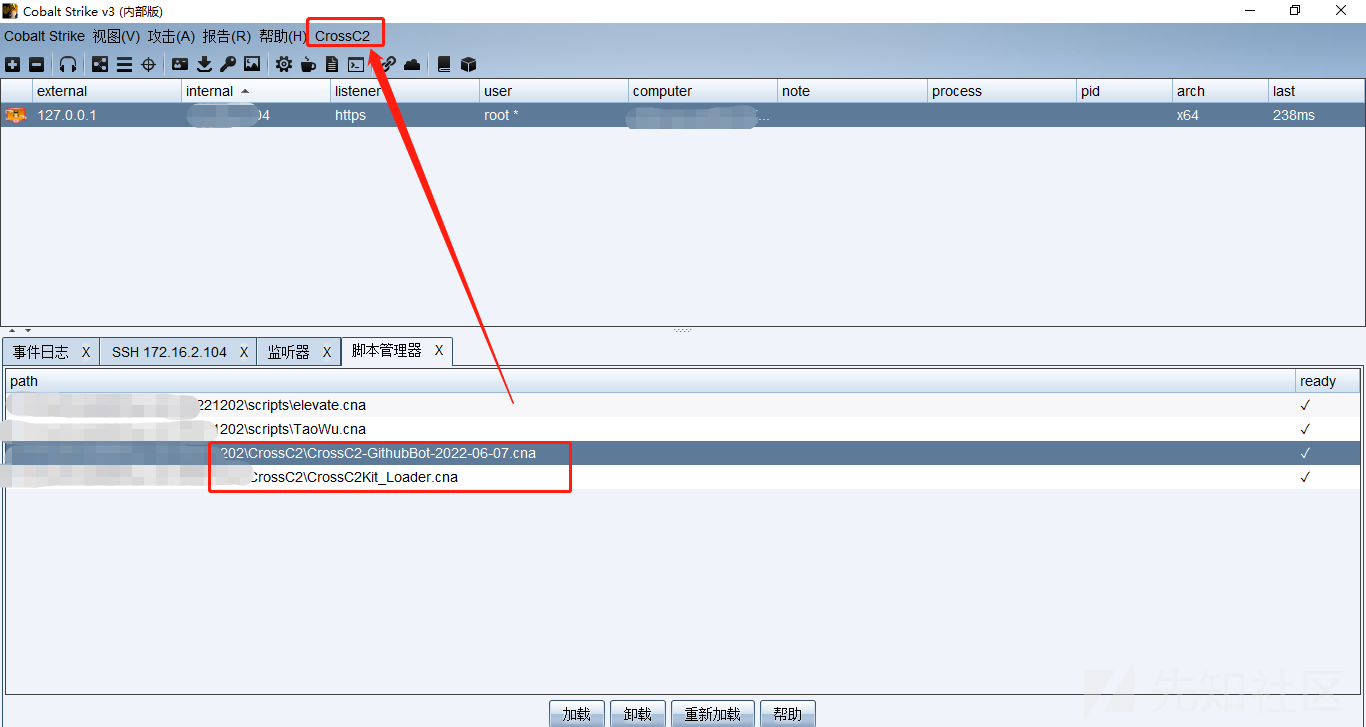Close the 事件日志 tab with X
The width and height of the screenshot is (1366, 727).
(86, 352)
